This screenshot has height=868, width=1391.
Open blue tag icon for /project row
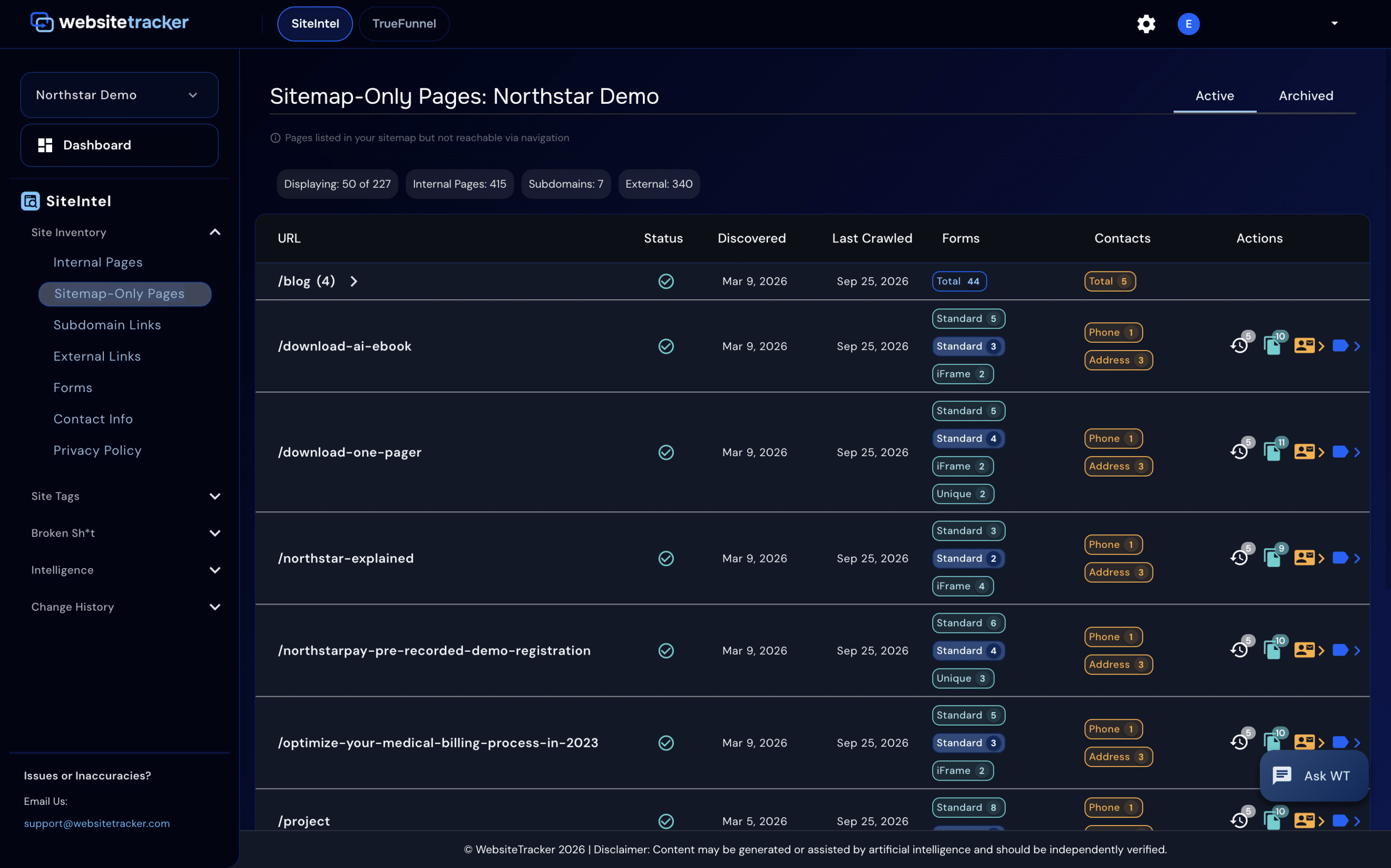[x=1340, y=820]
